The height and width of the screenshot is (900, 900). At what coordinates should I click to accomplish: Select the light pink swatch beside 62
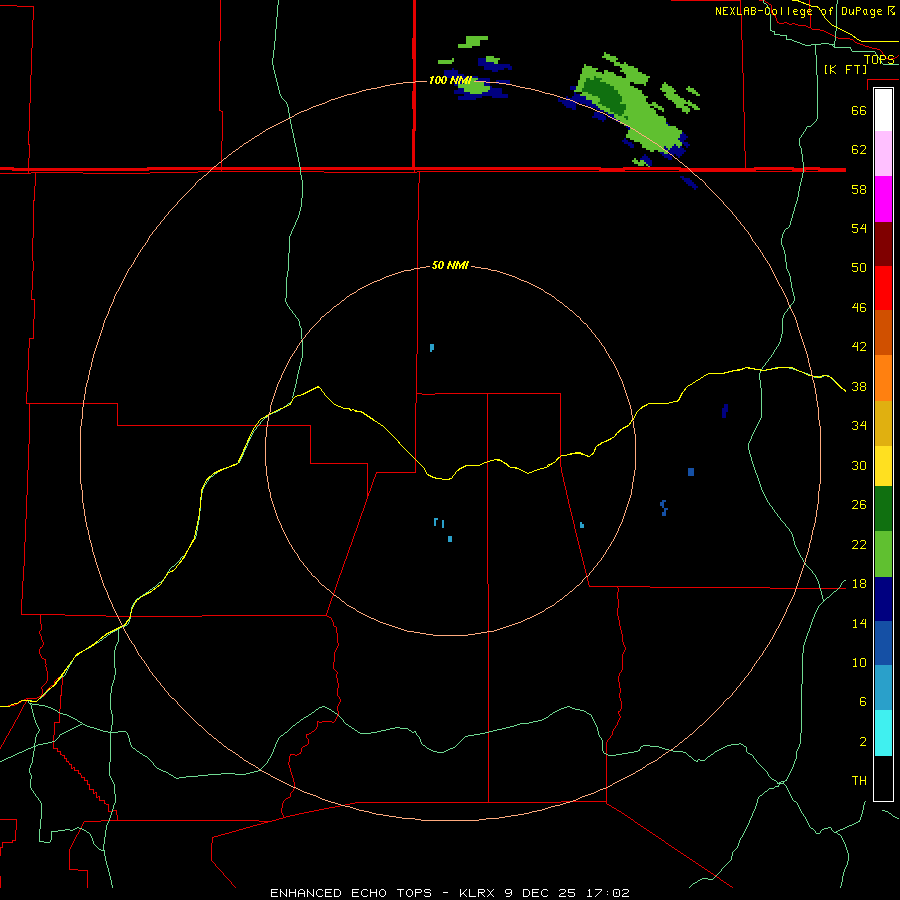(x=883, y=153)
